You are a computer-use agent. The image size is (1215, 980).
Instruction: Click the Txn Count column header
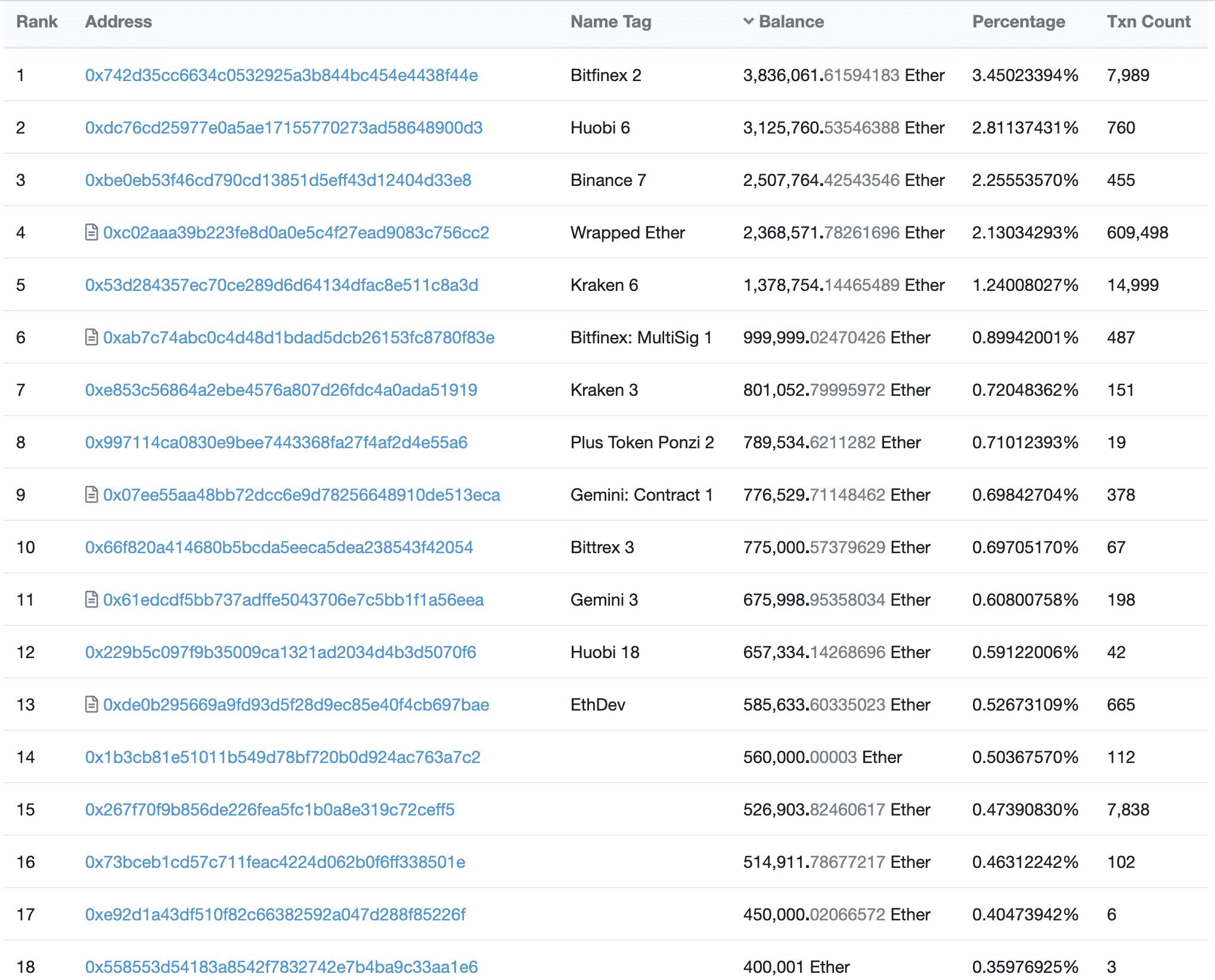1149,21
